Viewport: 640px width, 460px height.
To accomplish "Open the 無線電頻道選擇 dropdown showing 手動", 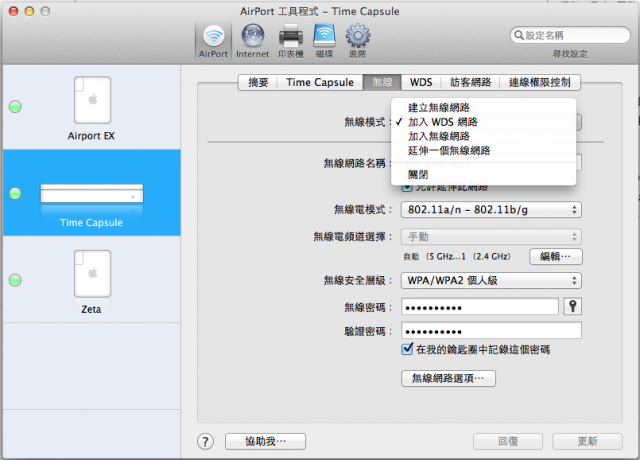I will tap(491, 236).
